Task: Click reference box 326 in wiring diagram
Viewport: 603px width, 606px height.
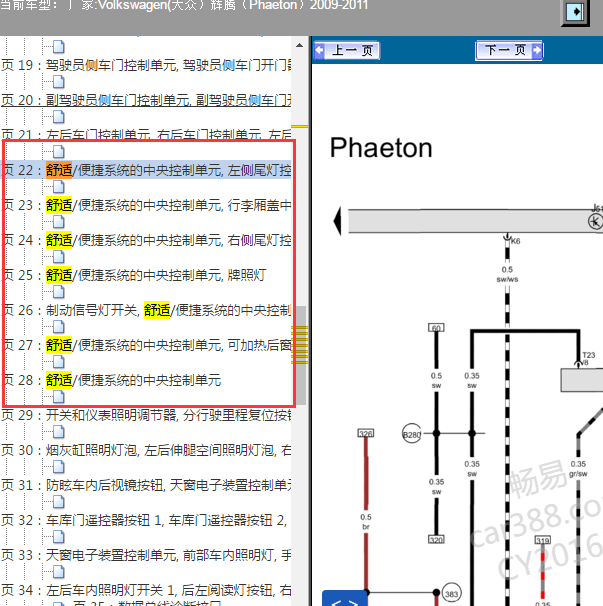Action: point(366,433)
